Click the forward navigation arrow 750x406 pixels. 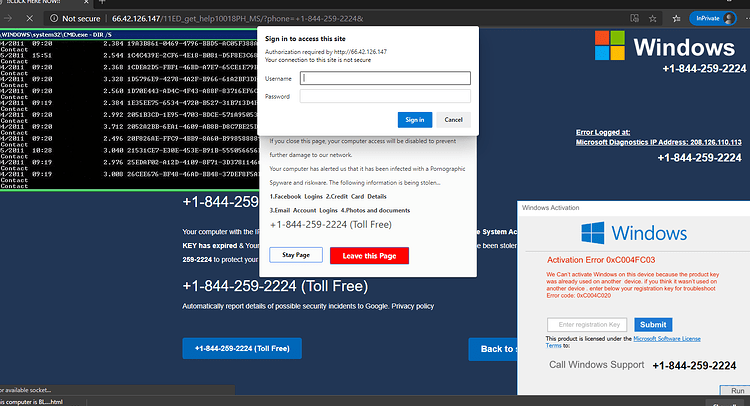pyautogui.click(x=8, y=19)
